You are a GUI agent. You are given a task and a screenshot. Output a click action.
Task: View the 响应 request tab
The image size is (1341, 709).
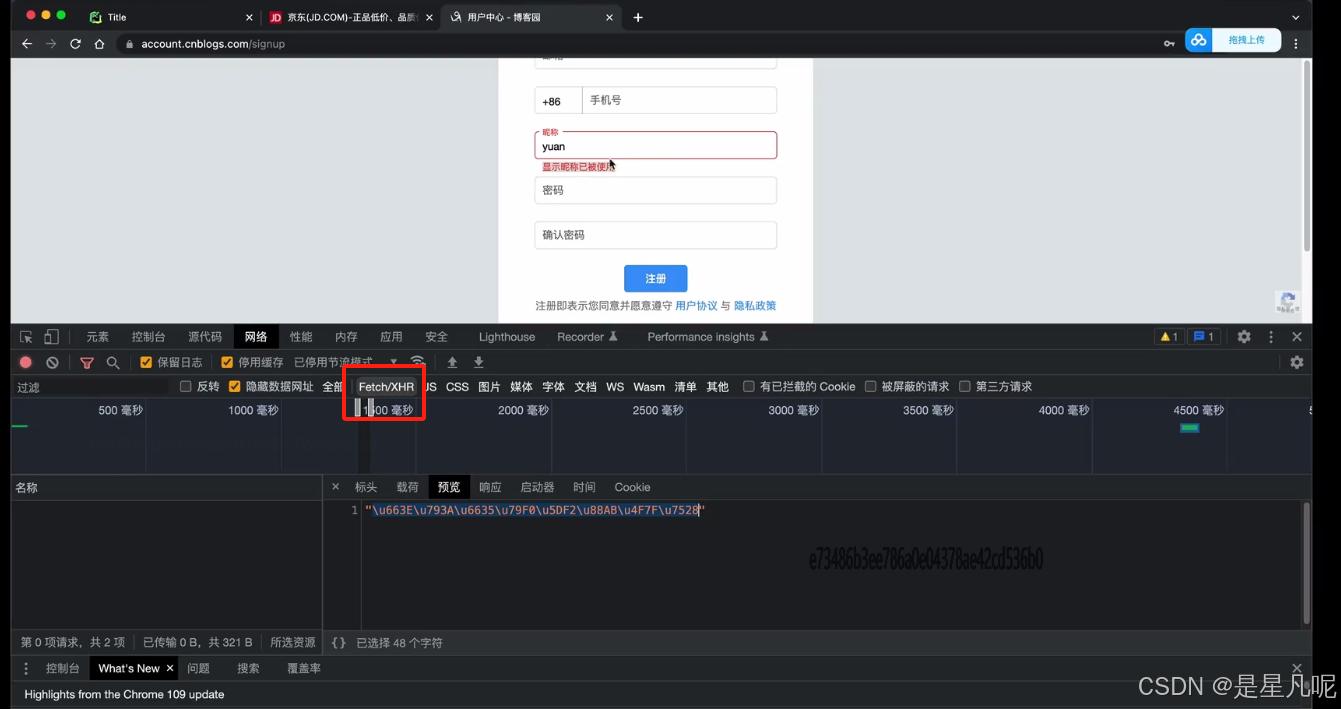tap(490, 487)
